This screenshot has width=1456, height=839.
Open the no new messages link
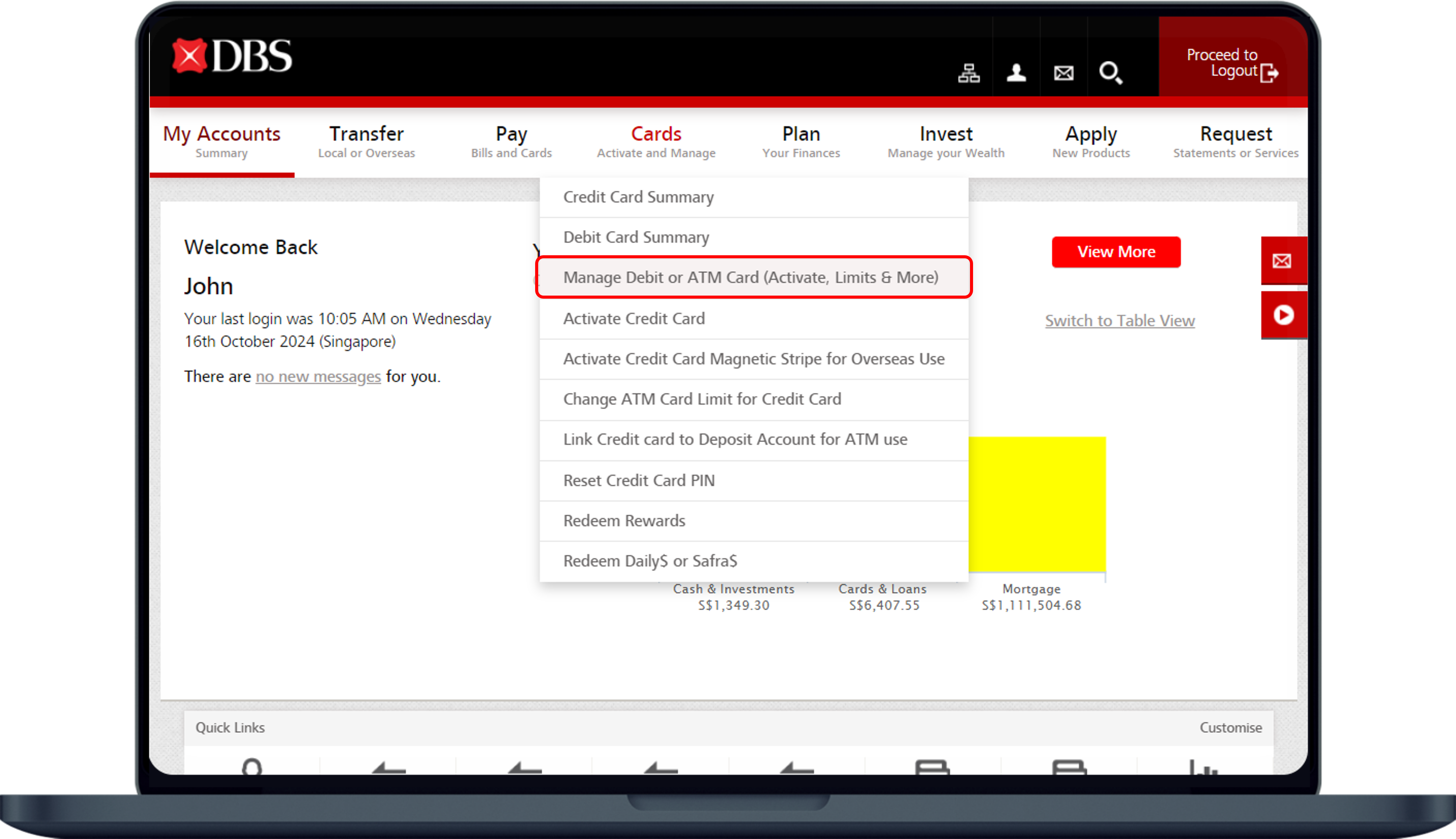pos(318,376)
